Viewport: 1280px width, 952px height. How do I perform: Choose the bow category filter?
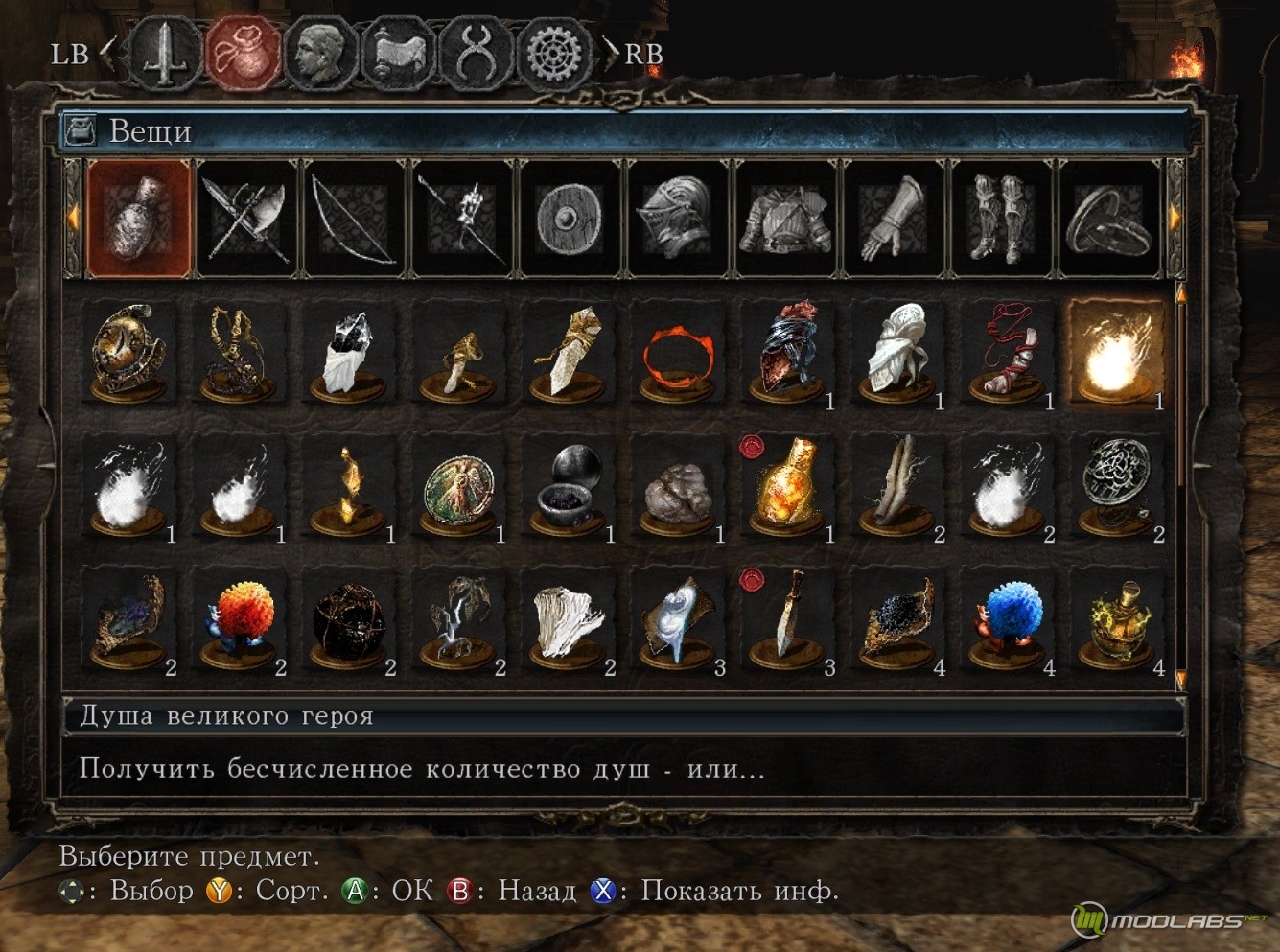coord(354,220)
